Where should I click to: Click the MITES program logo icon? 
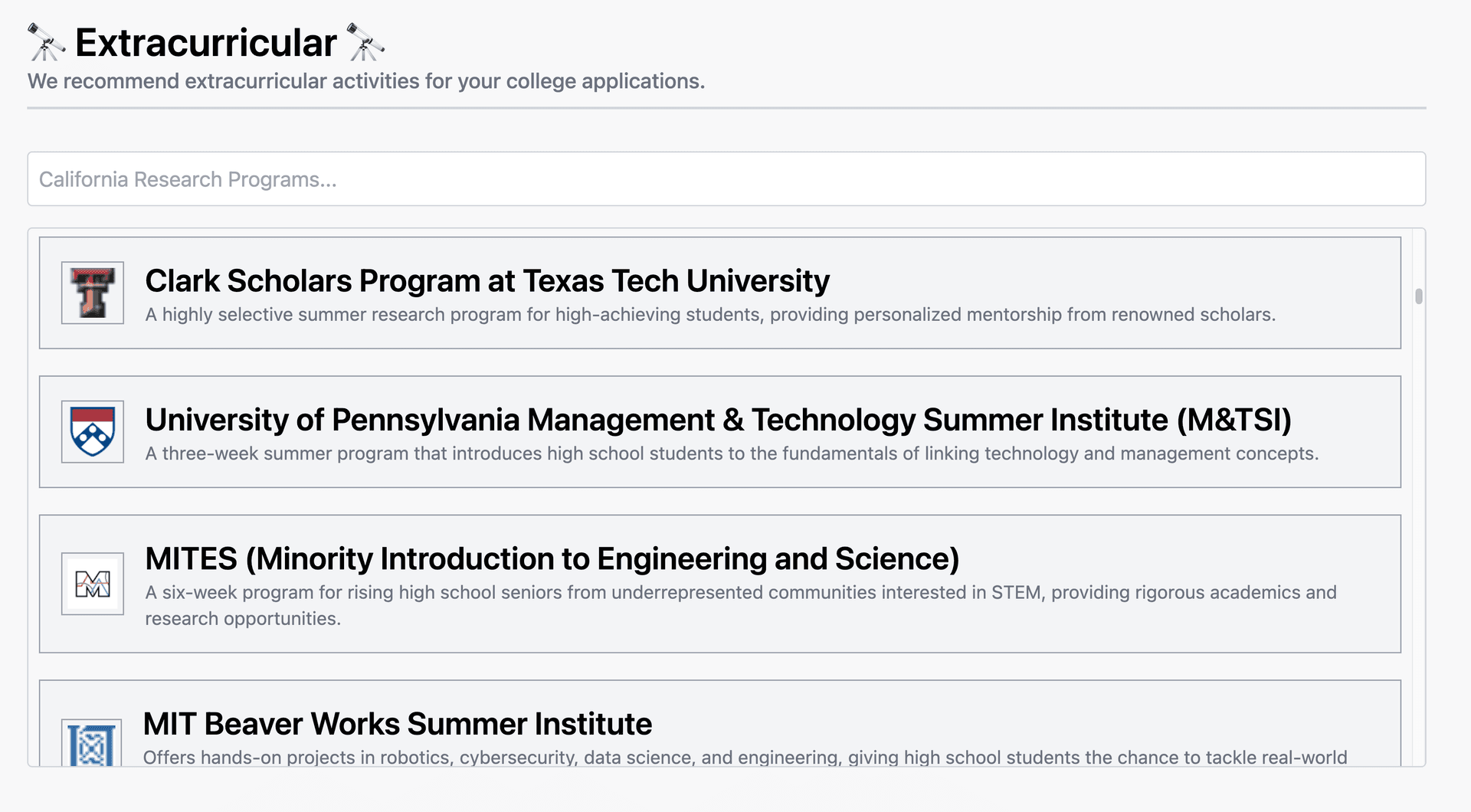click(93, 584)
